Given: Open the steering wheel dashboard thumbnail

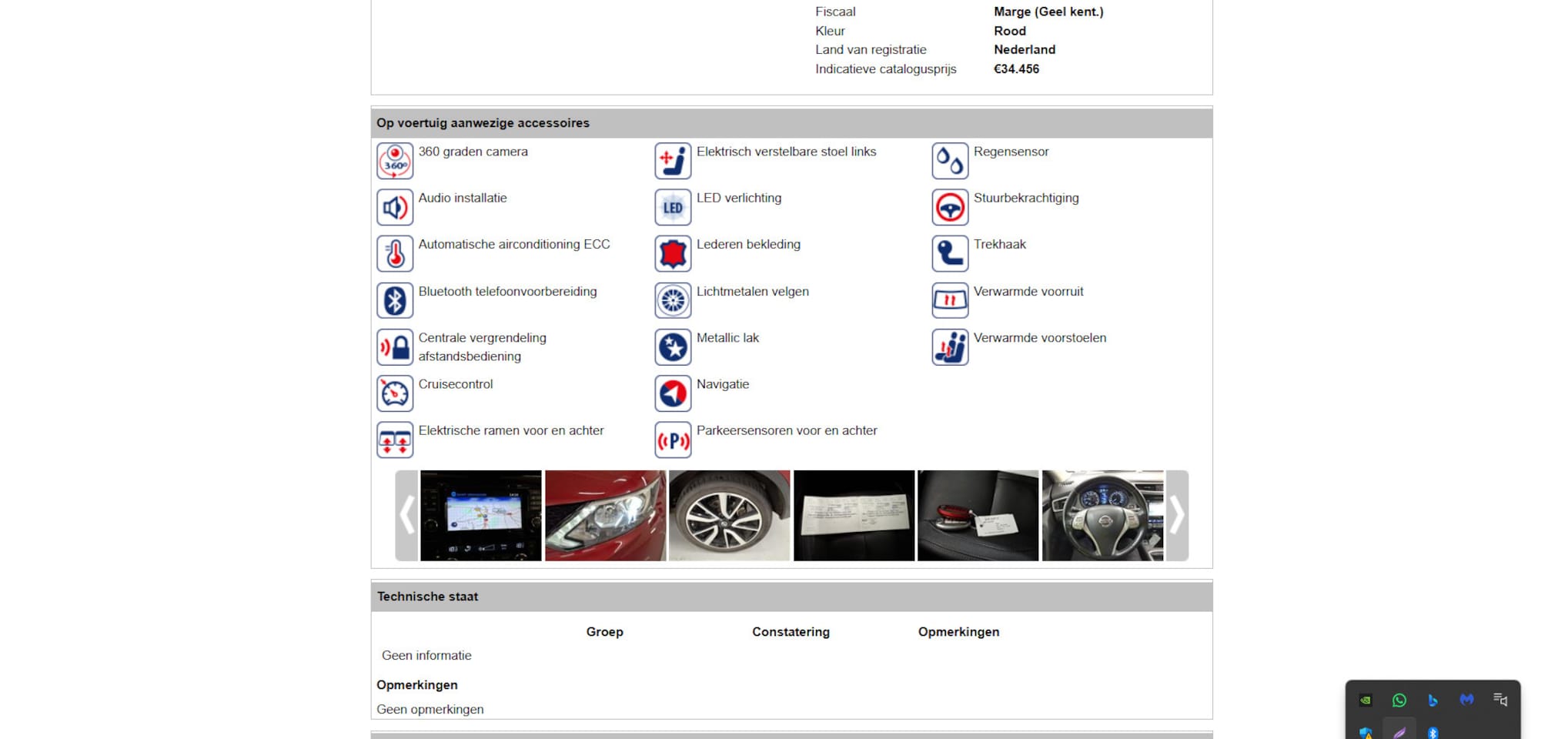Looking at the screenshot, I should tap(1102, 515).
